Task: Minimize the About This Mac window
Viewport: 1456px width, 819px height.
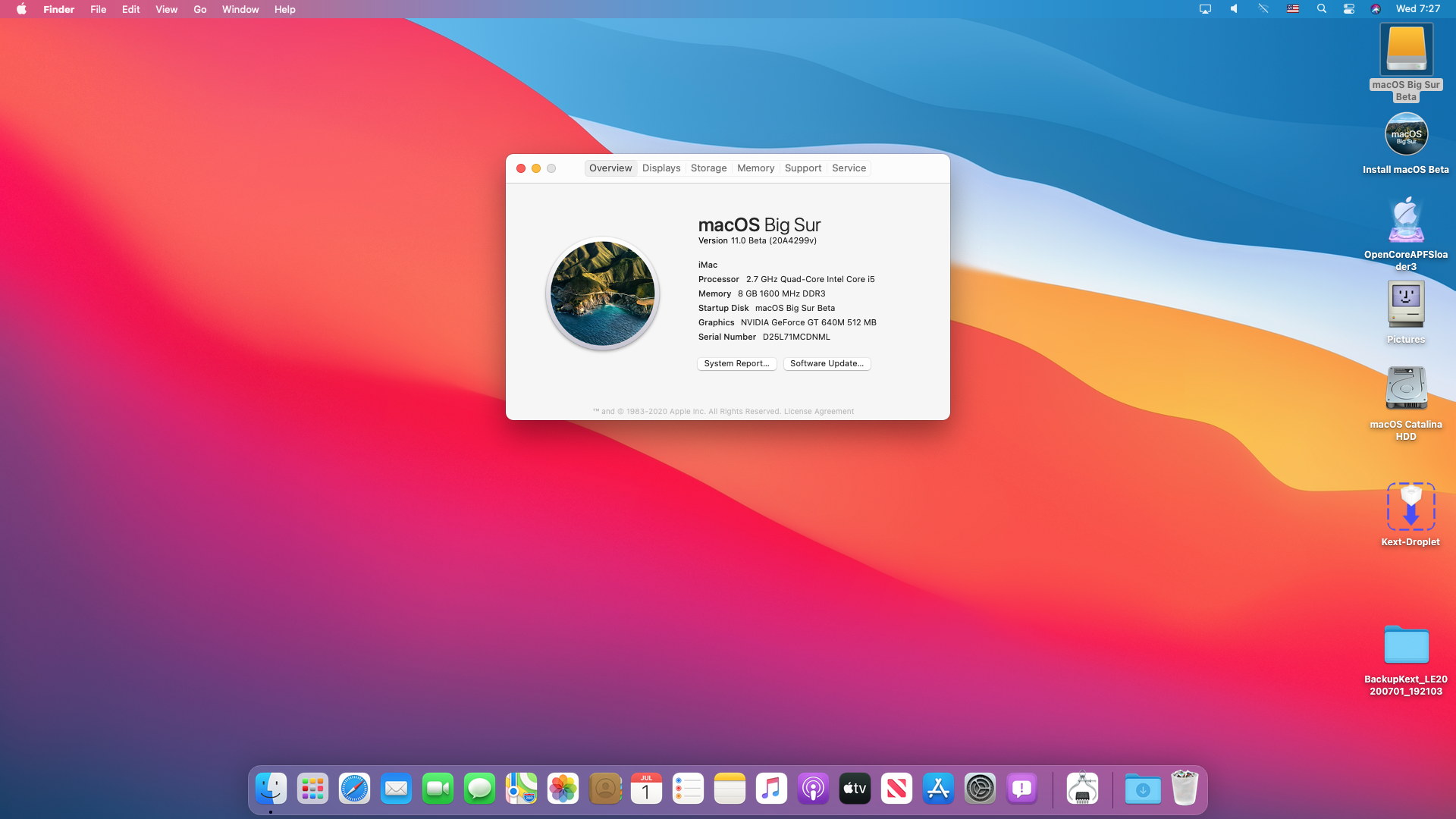Action: [x=536, y=168]
